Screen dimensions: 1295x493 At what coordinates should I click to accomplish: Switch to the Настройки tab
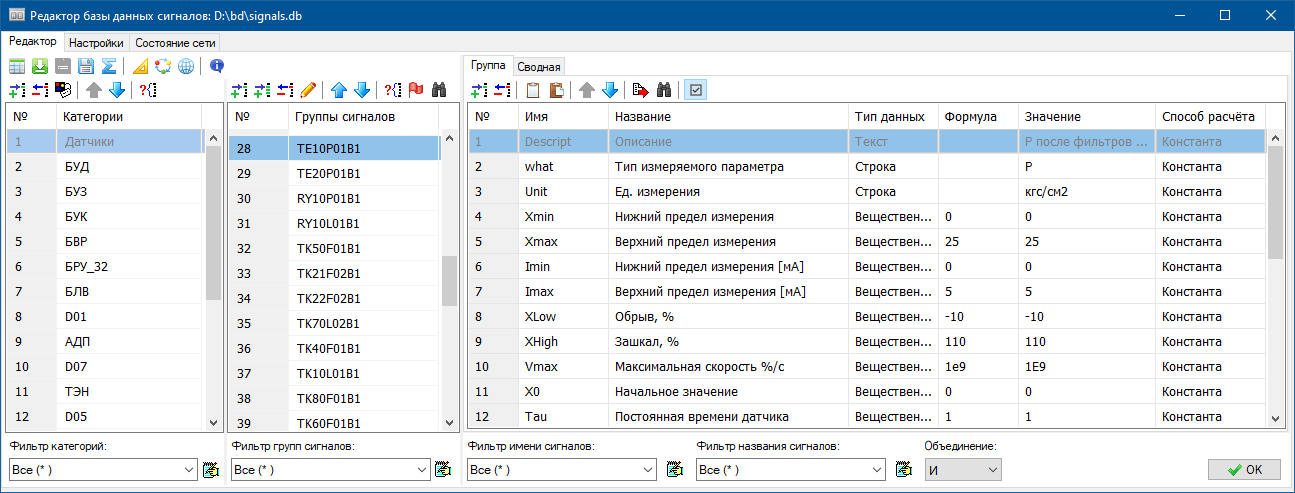[96, 43]
